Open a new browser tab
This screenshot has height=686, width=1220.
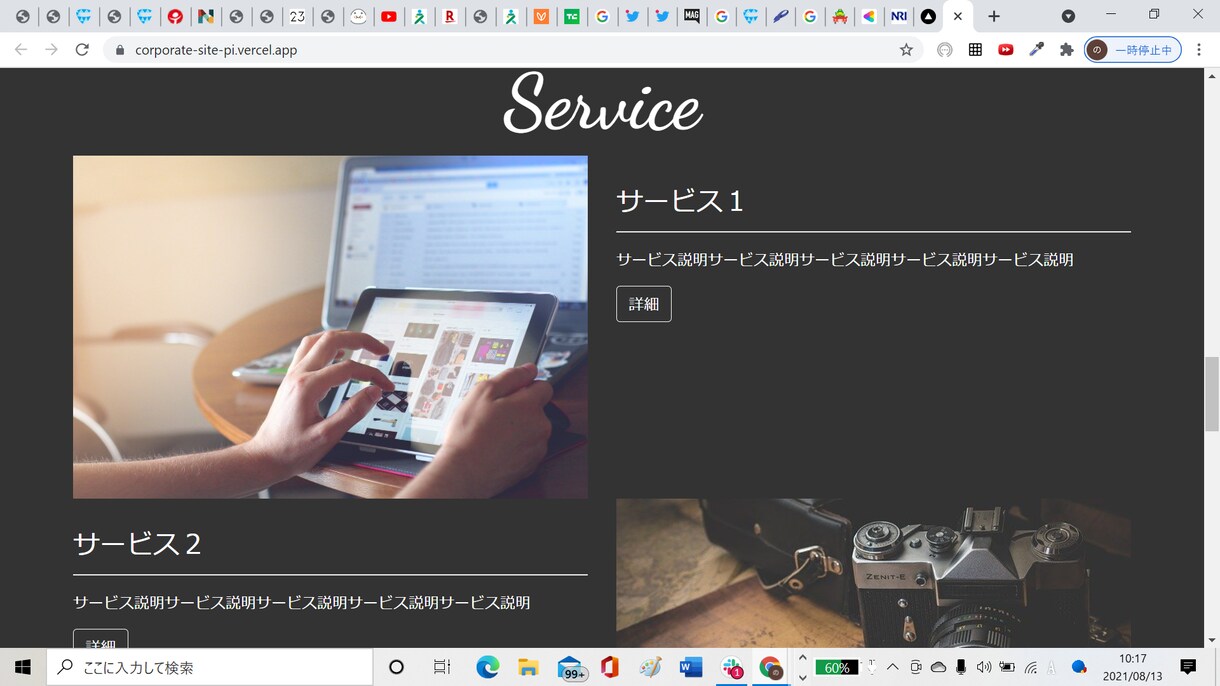[x=993, y=16]
